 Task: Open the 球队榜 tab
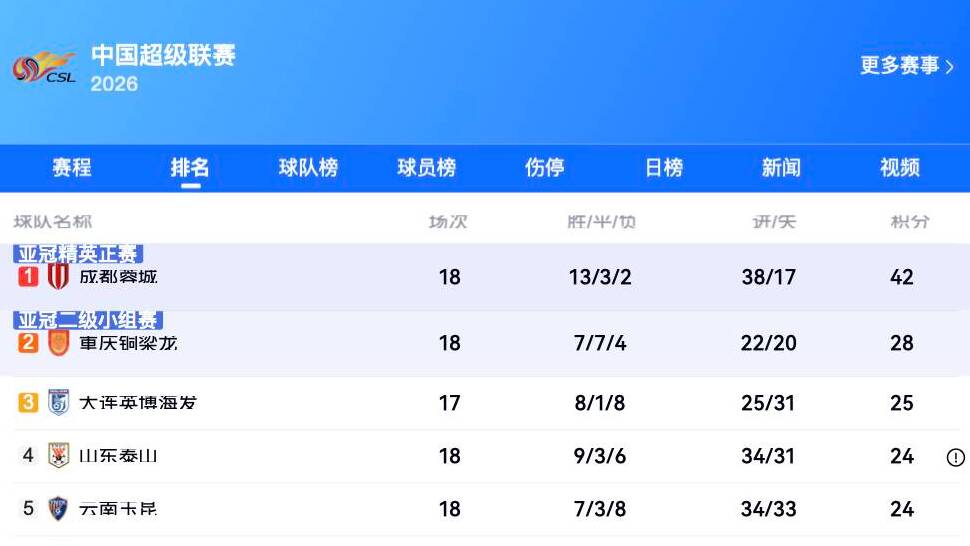coord(308,168)
